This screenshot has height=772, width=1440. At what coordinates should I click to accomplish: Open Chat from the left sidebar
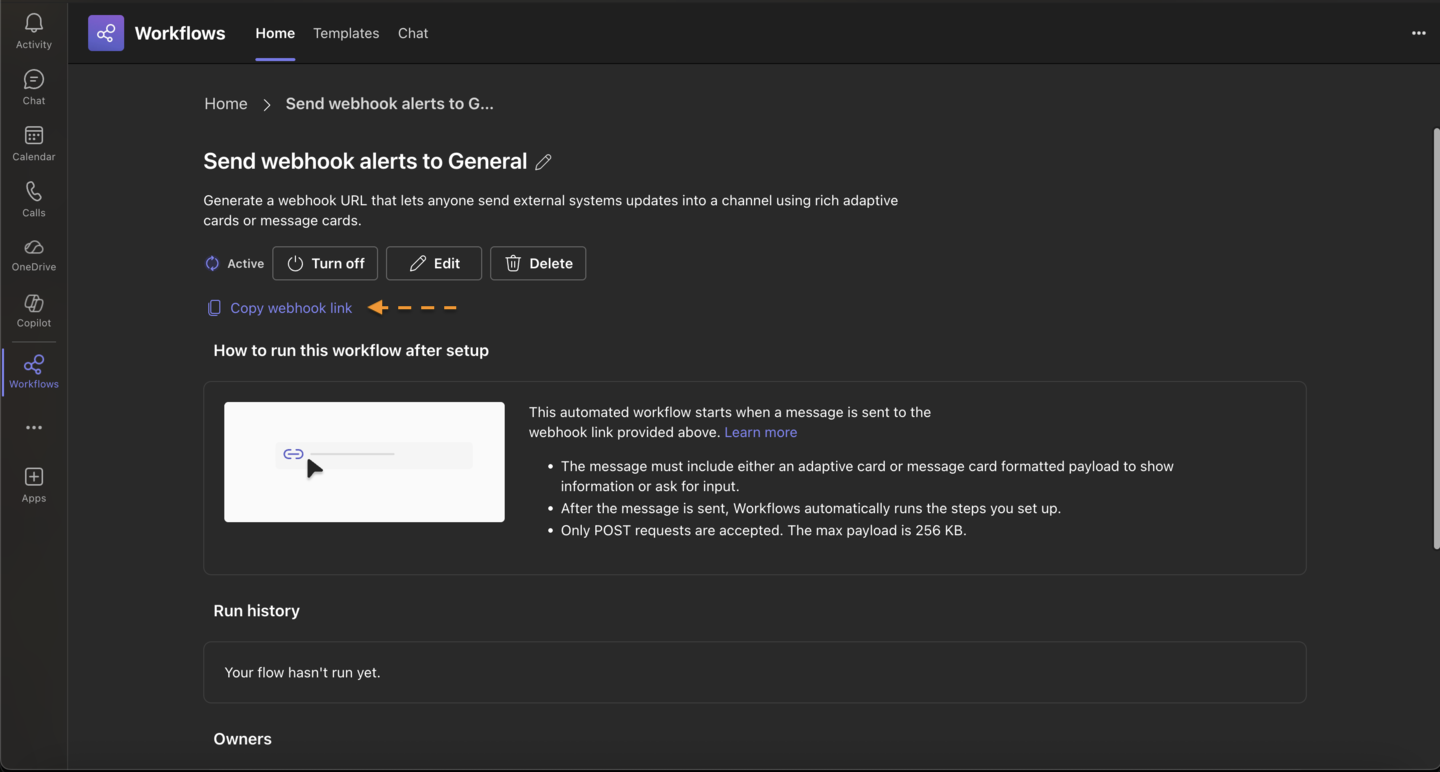(x=33, y=86)
